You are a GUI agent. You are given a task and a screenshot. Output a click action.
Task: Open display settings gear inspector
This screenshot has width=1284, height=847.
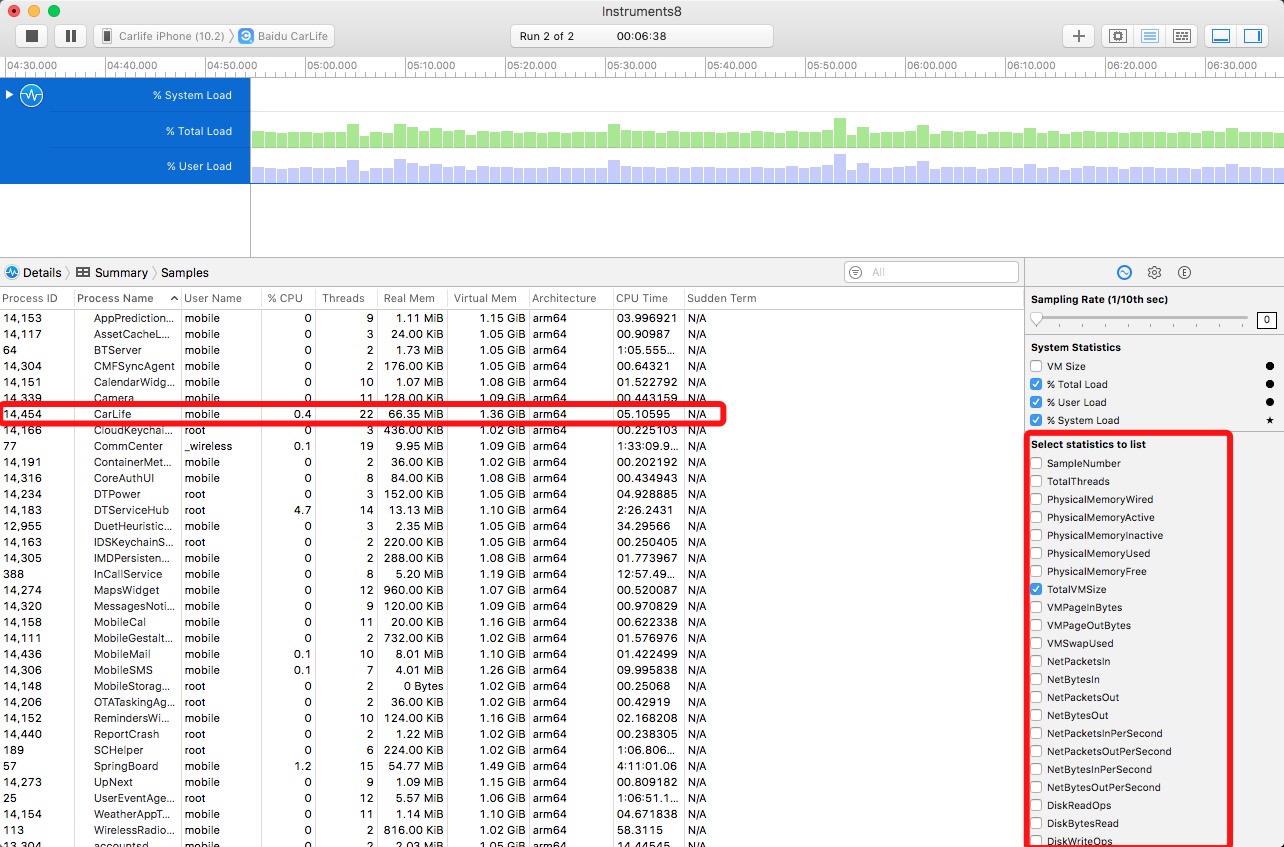(x=1154, y=272)
